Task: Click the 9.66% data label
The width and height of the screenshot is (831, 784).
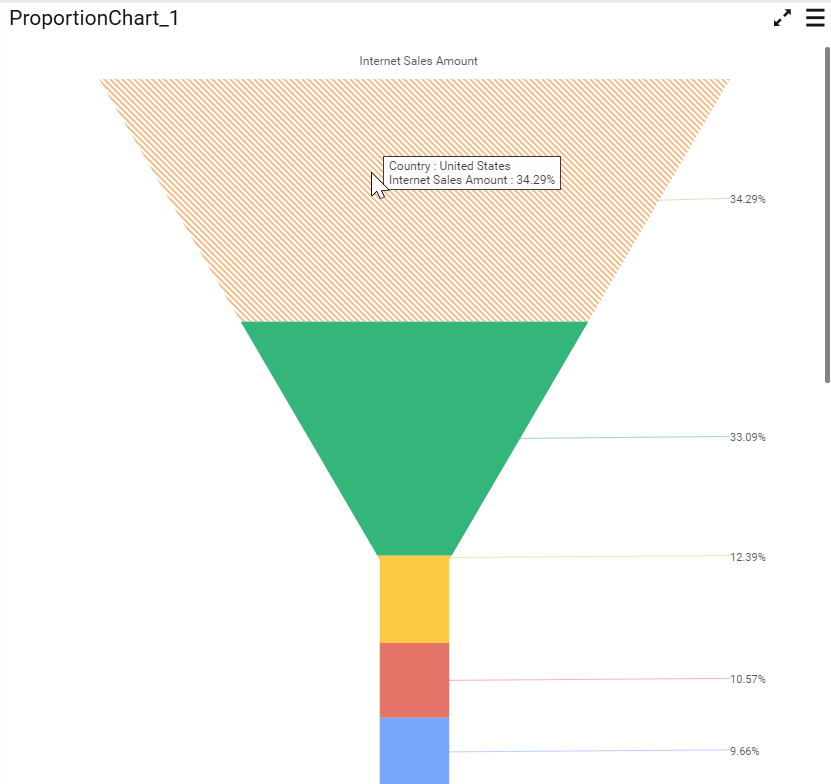Action: (x=744, y=751)
